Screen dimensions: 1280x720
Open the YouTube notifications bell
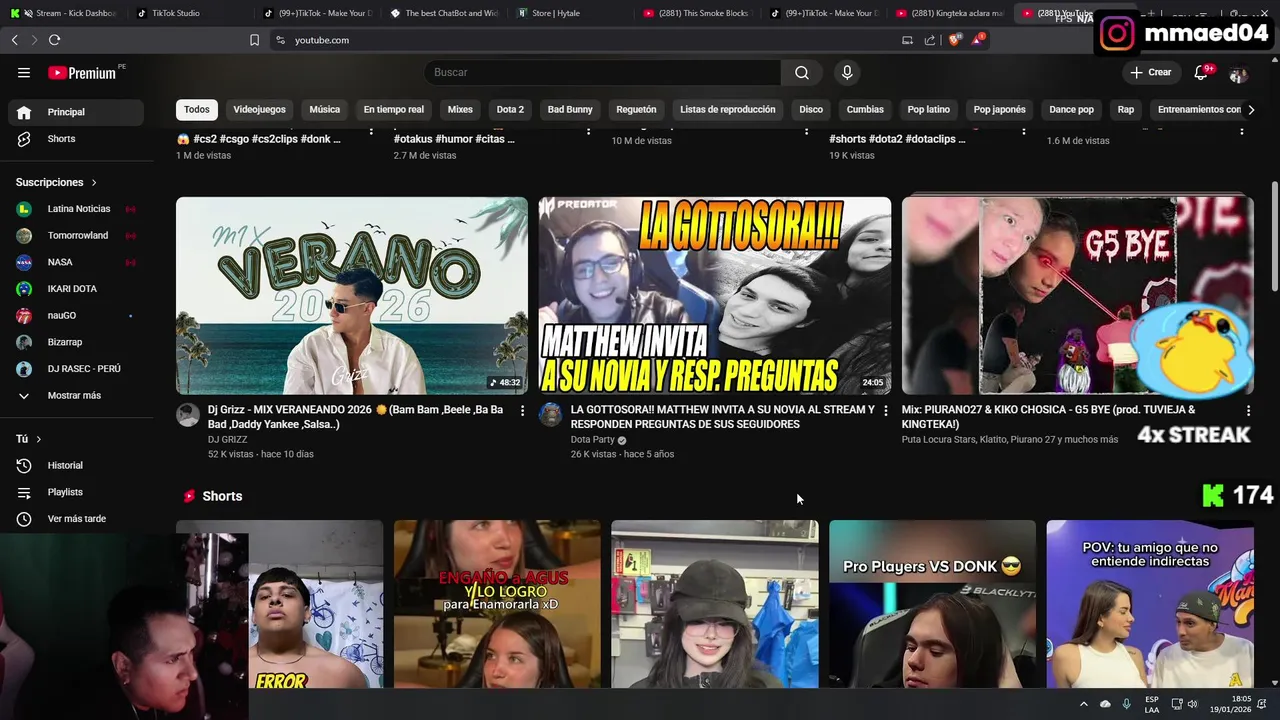coord(1202,72)
